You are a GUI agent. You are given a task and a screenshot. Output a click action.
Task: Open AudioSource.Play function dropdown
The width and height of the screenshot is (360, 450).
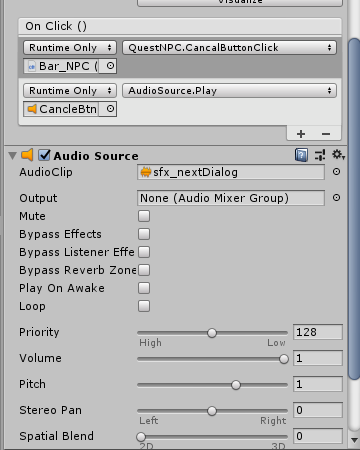pos(229,91)
